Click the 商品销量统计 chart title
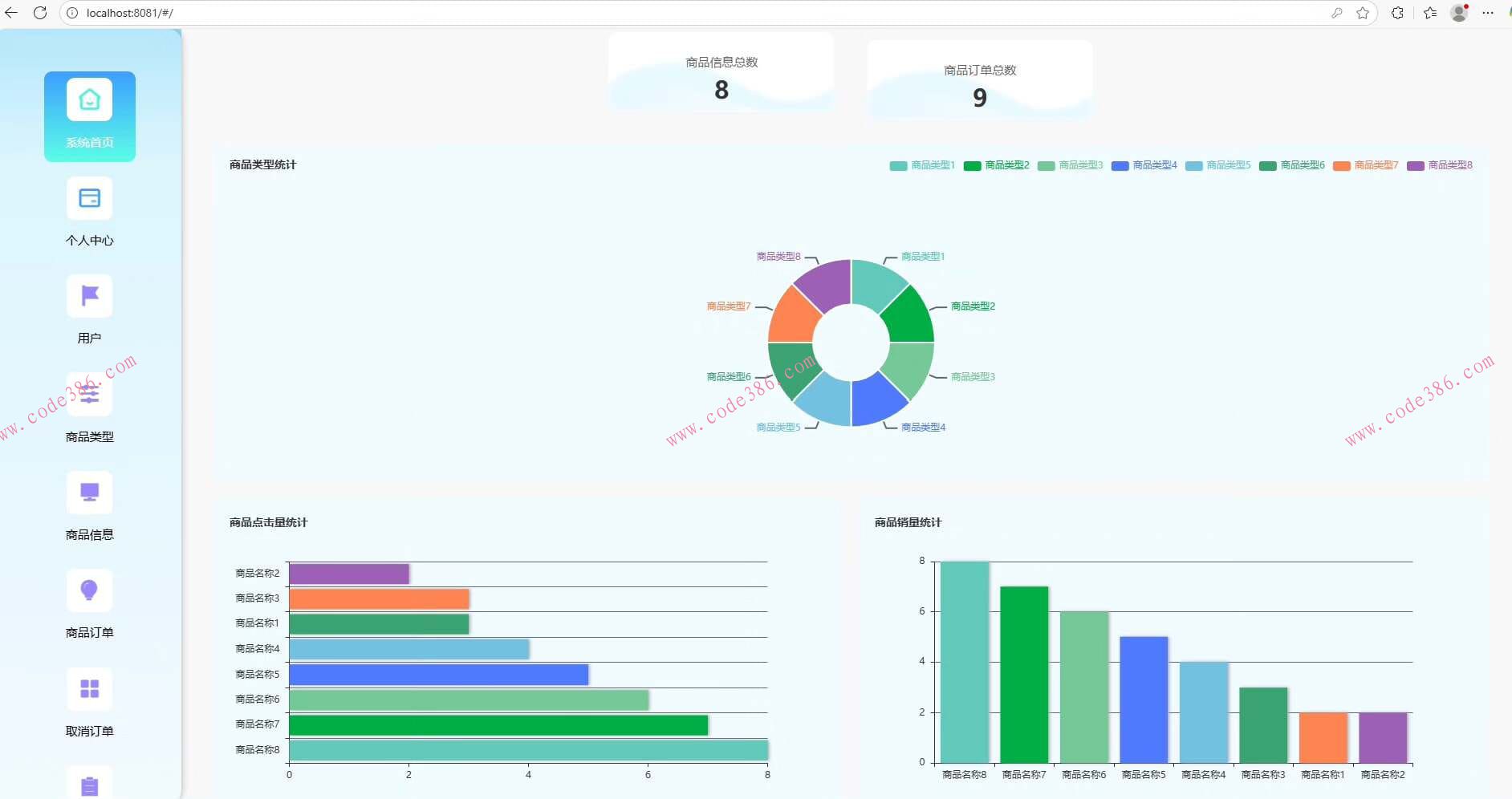The image size is (1512, 799). click(x=908, y=522)
